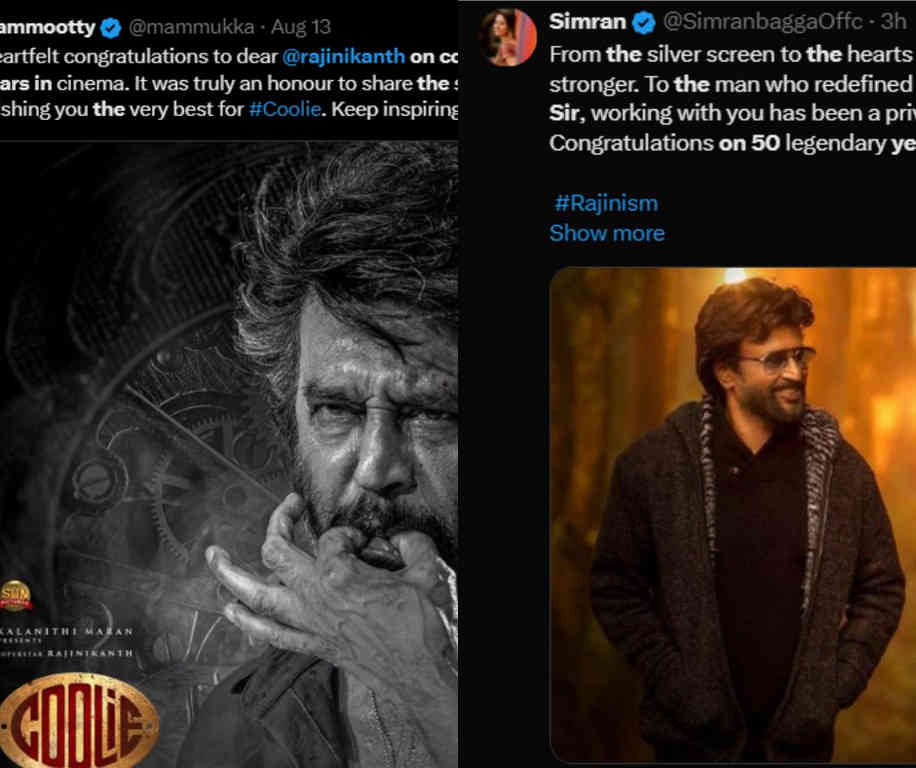Click the Sun Pictures logo on the poster

tap(16, 595)
